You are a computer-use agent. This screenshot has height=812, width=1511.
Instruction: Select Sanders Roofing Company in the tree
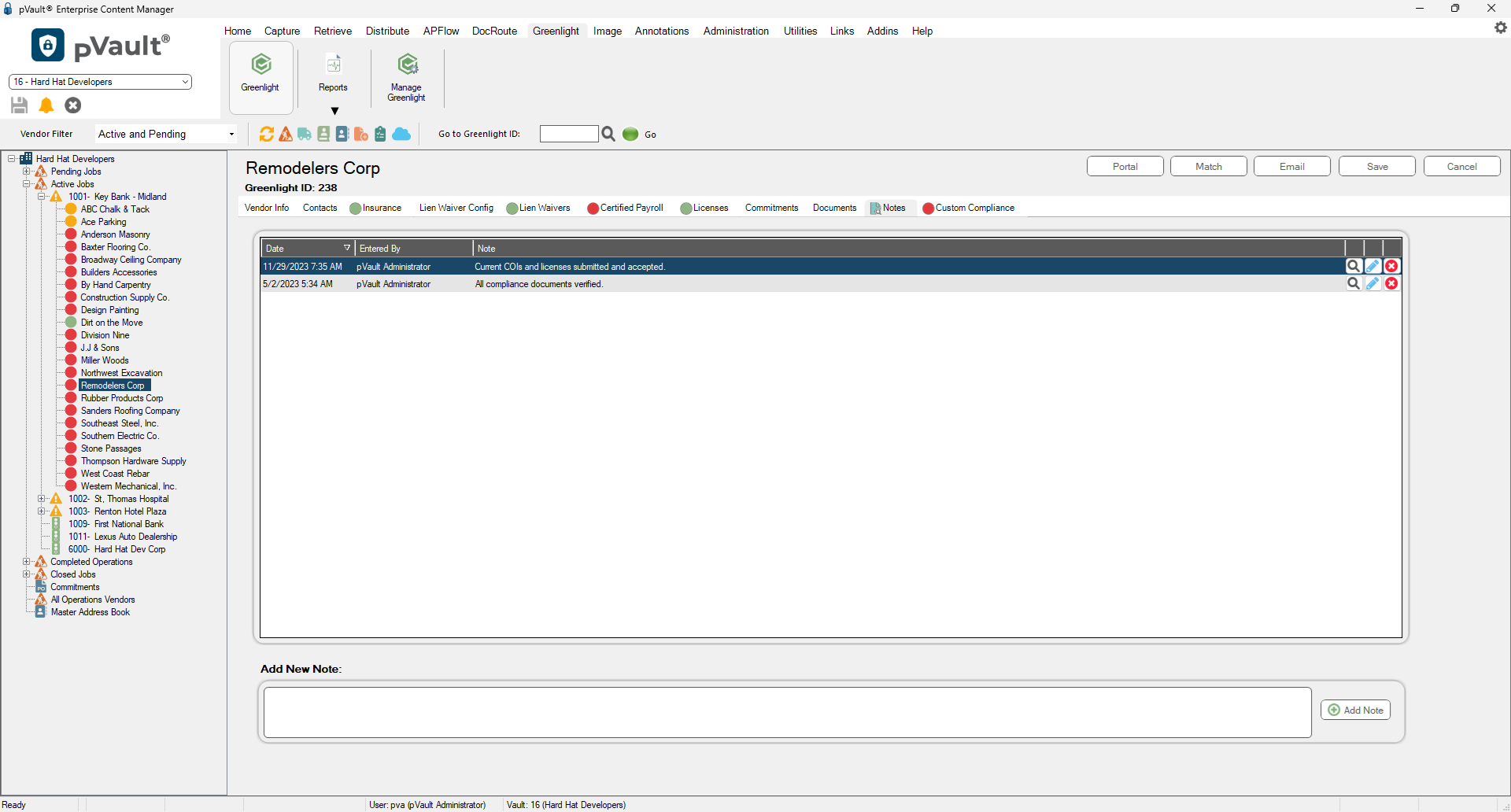tap(130, 411)
